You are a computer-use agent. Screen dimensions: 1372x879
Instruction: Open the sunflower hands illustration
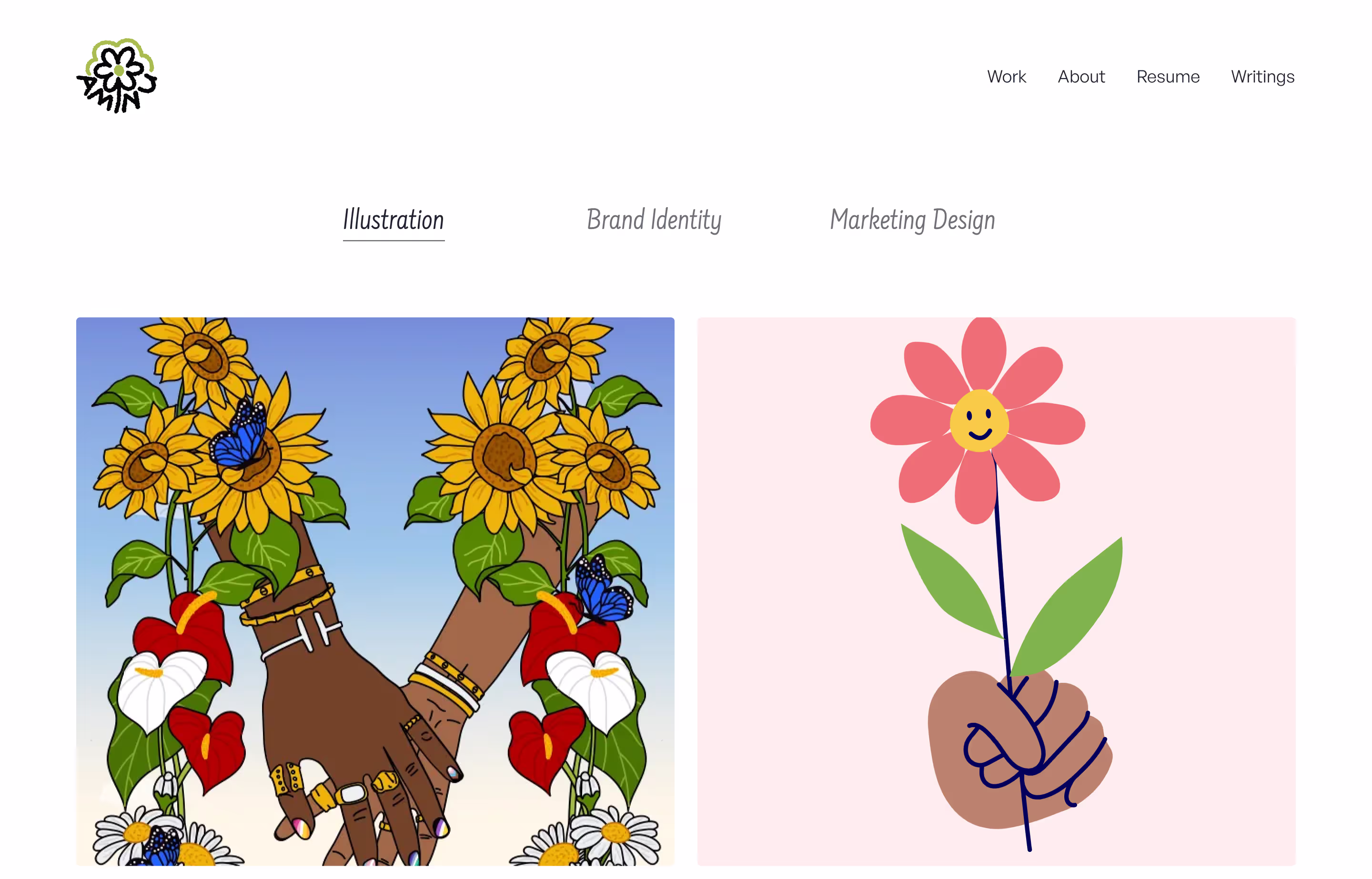point(375,591)
